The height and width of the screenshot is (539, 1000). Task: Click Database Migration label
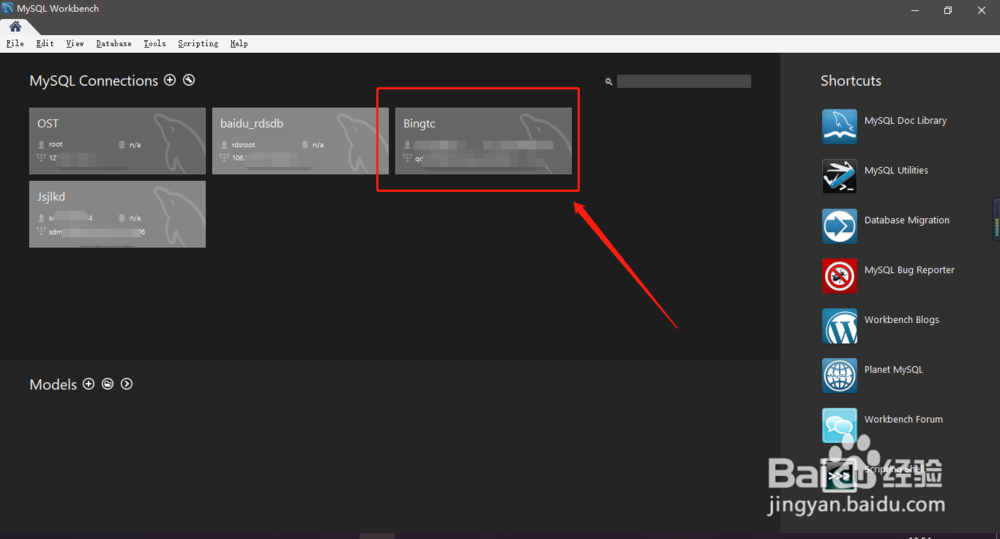[907, 220]
